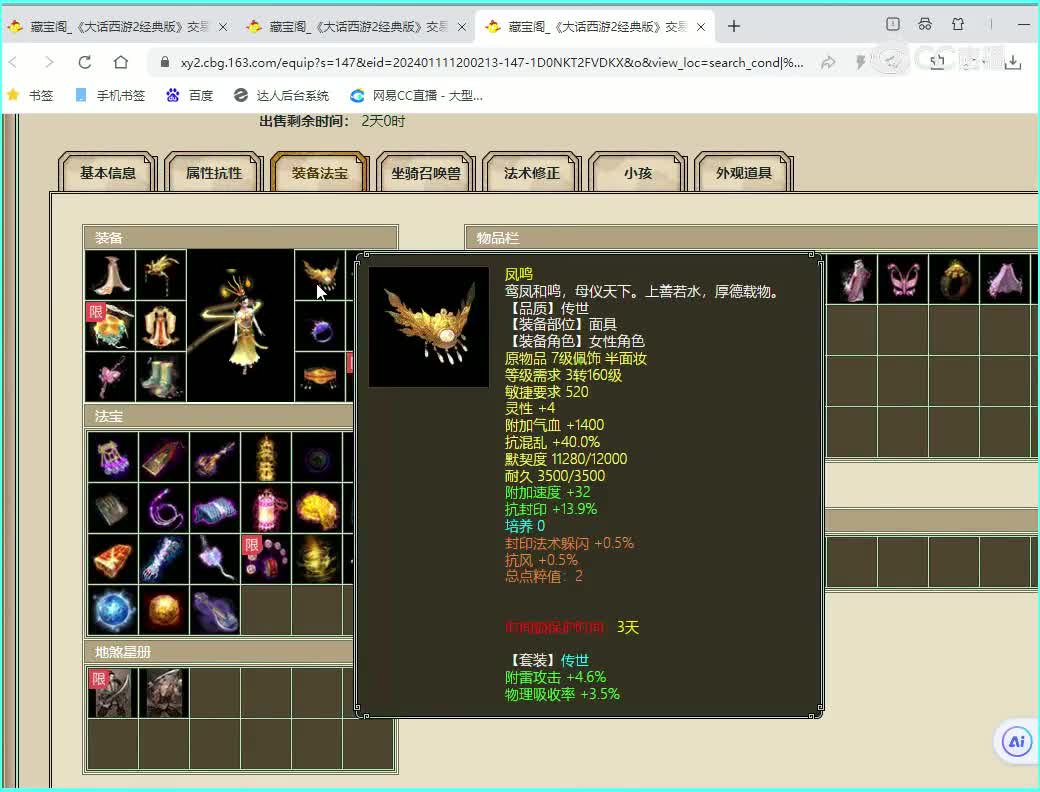The height and width of the screenshot is (792, 1040).
Task: Select the purple ribbon 法宝 icon
Action: (x=215, y=610)
